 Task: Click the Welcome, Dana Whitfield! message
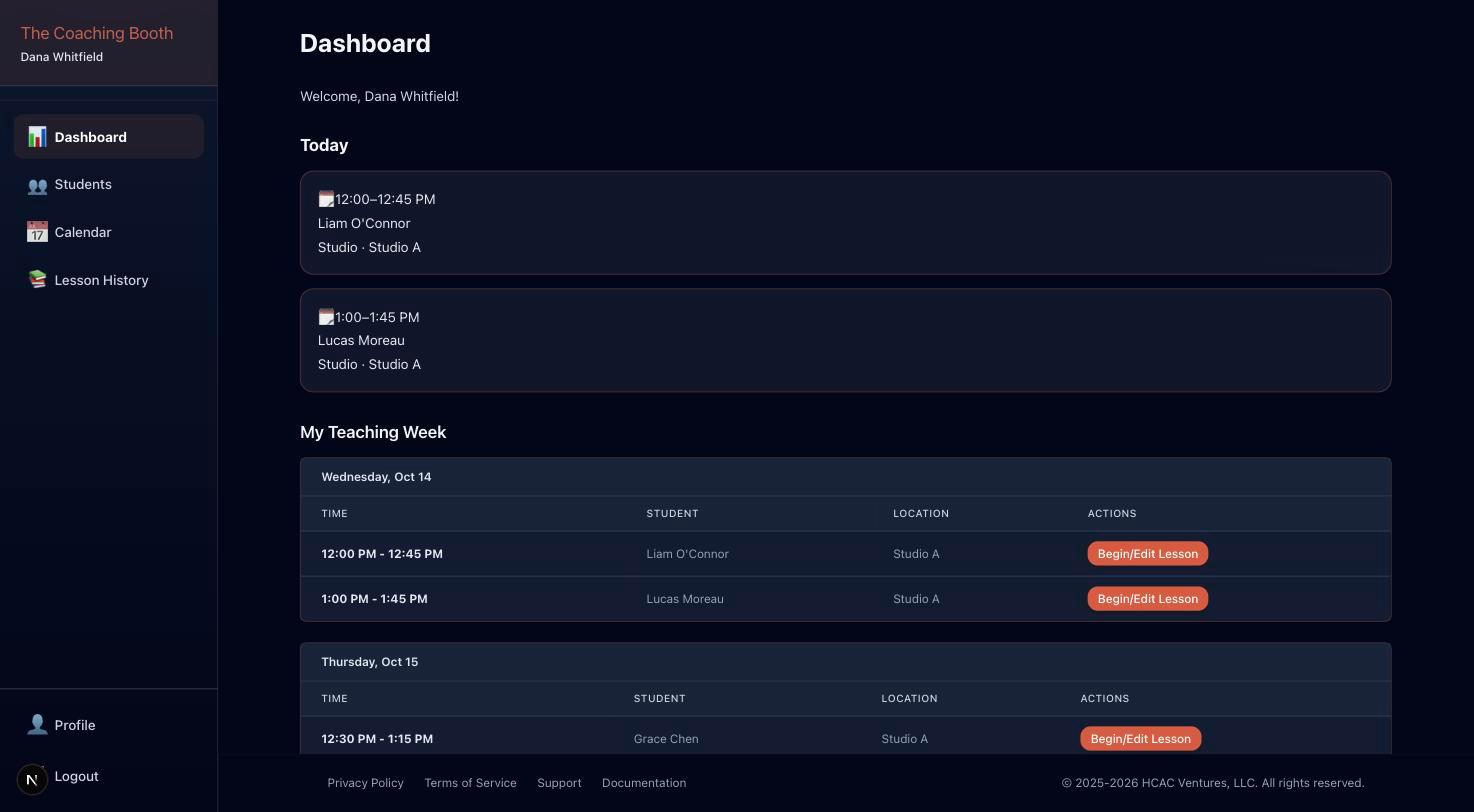[x=379, y=97]
